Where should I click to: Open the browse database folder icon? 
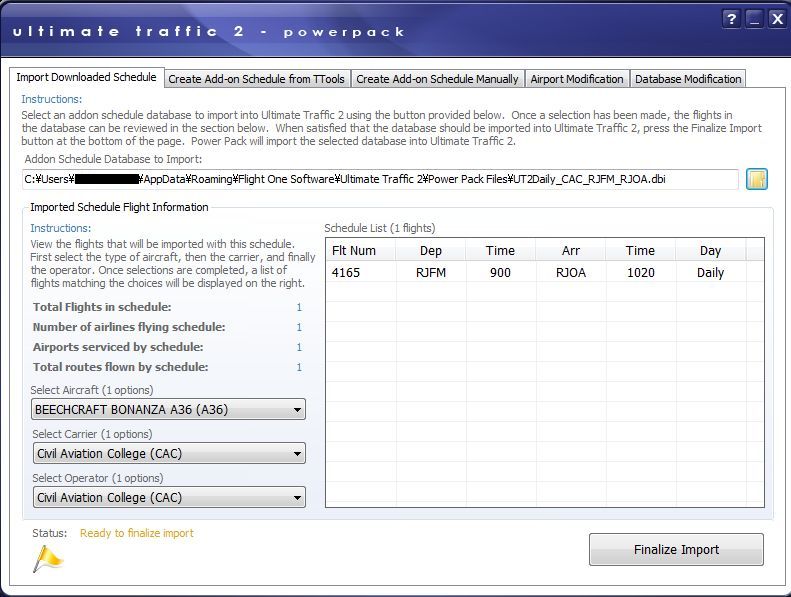click(x=757, y=179)
